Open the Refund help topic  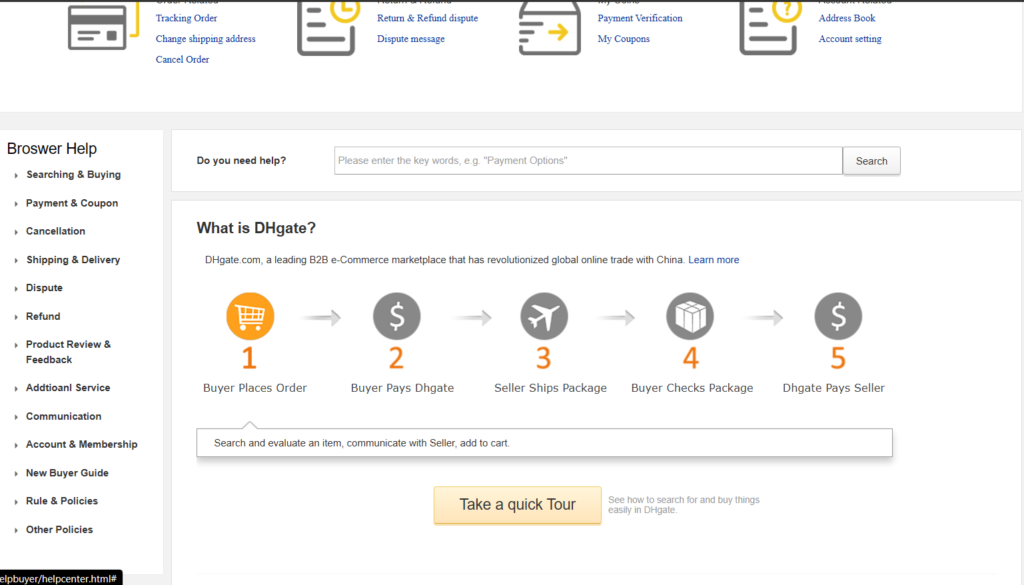(x=43, y=316)
